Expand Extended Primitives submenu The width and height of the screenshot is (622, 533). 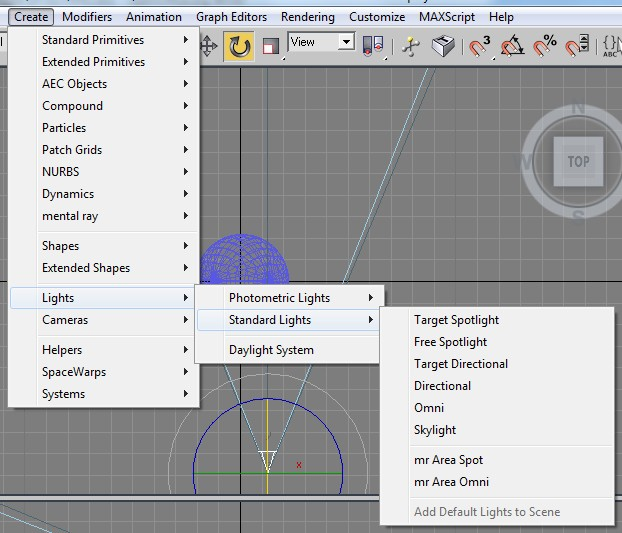coord(104,62)
